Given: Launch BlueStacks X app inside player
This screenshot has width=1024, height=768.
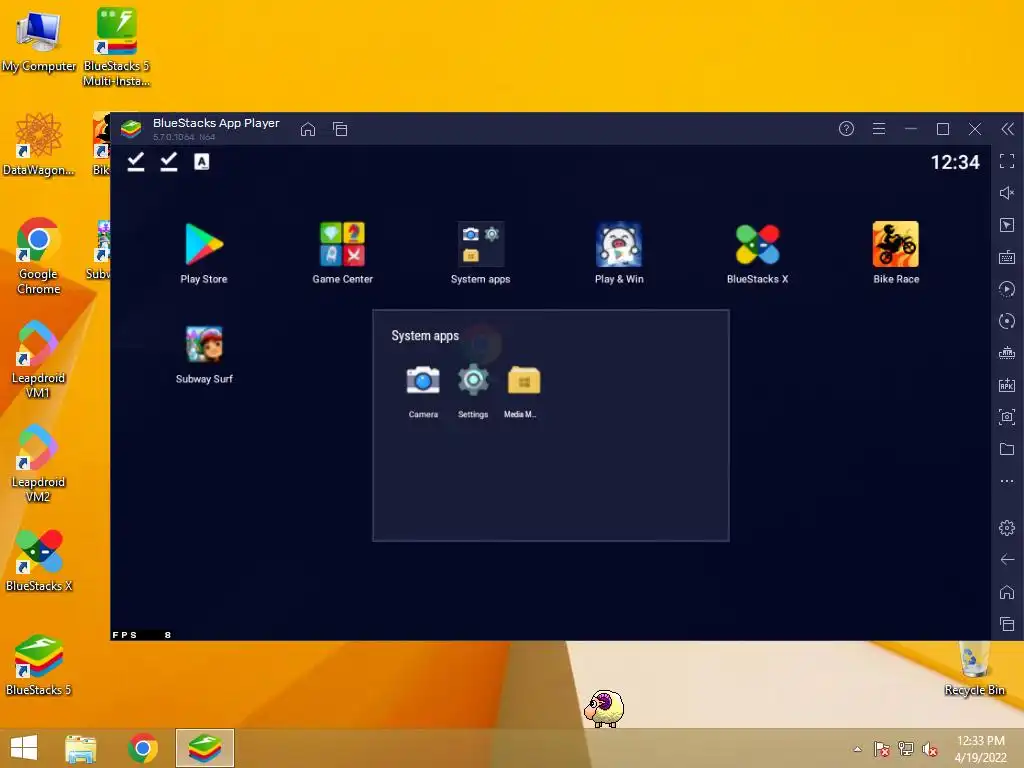Looking at the screenshot, I should [x=758, y=245].
